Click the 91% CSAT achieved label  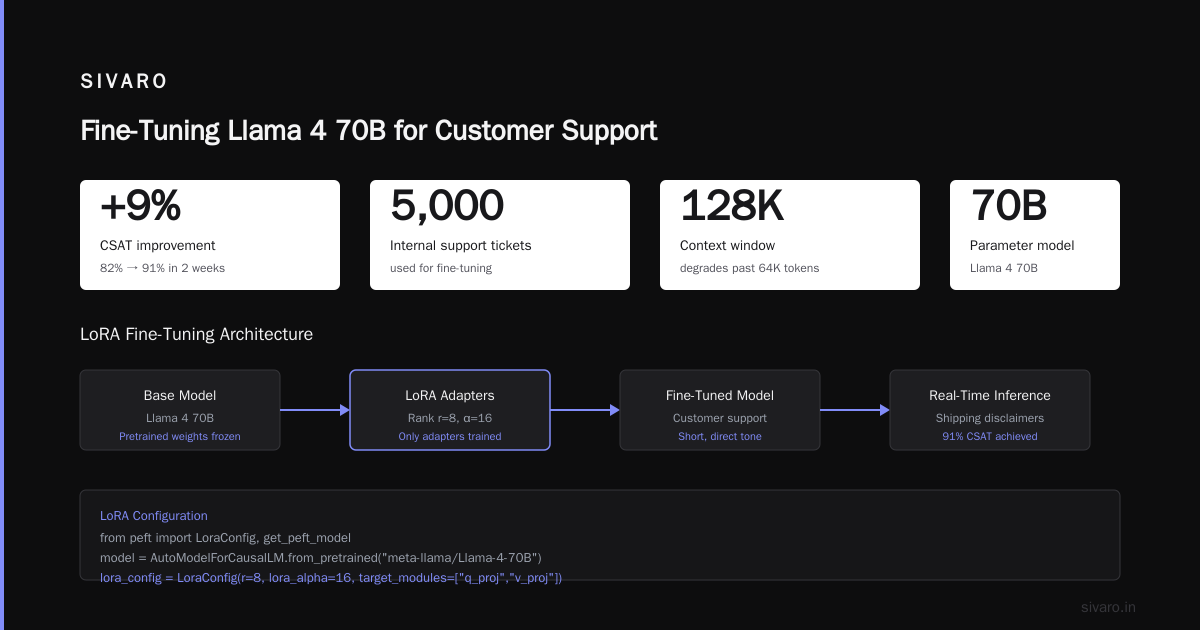(x=990, y=436)
